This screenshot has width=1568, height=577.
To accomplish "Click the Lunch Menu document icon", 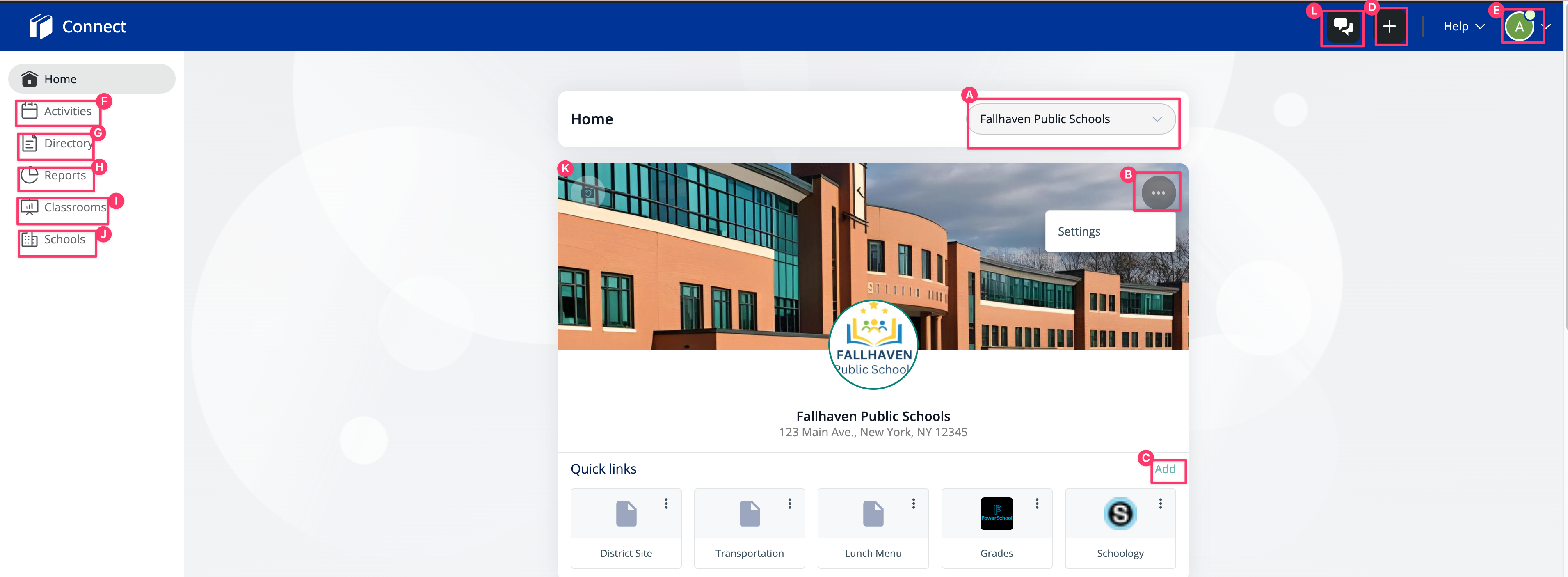I will click(x=873, y=514).
